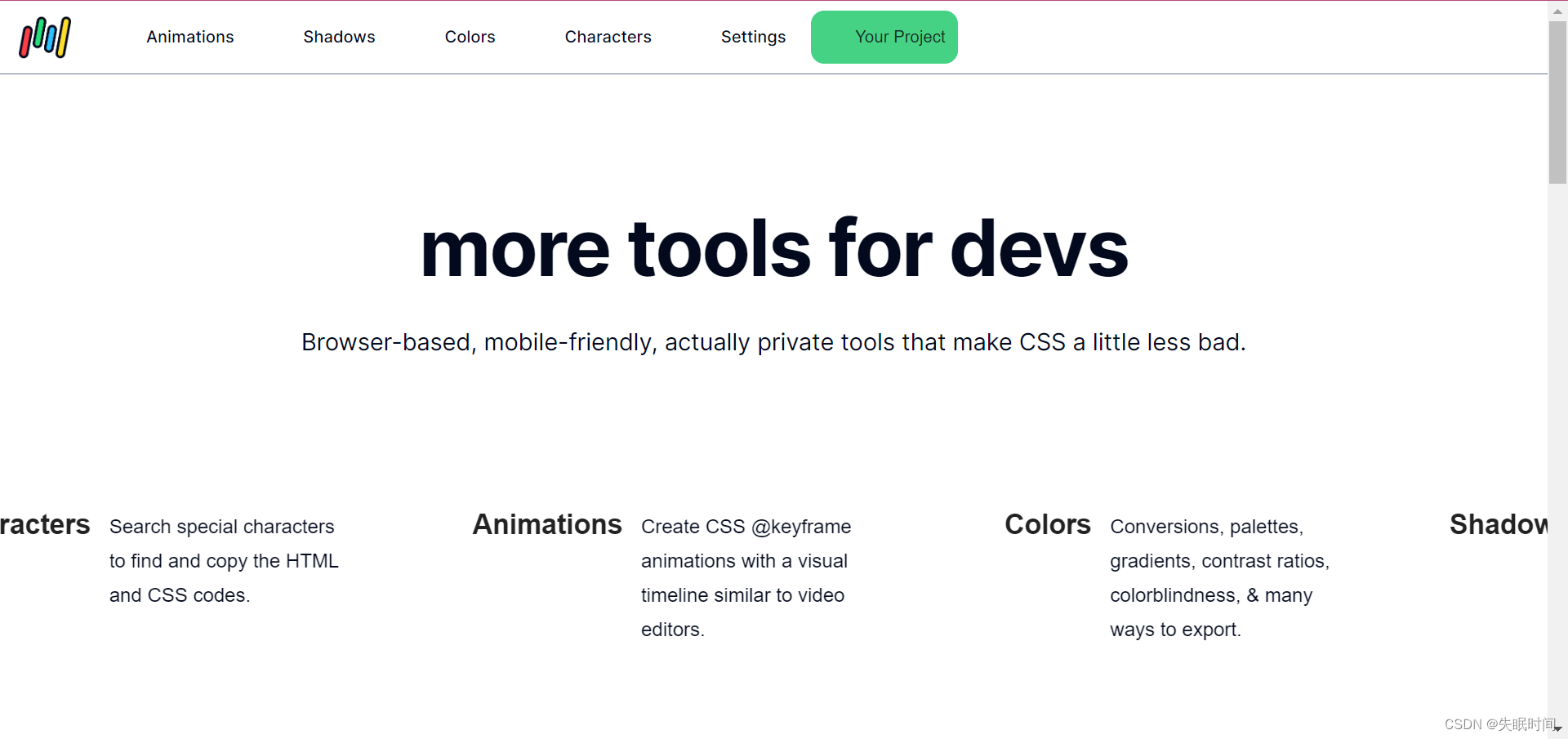Open the Colors tool card heading
Screen dimensions: 1568x739
coord(1048,524)
